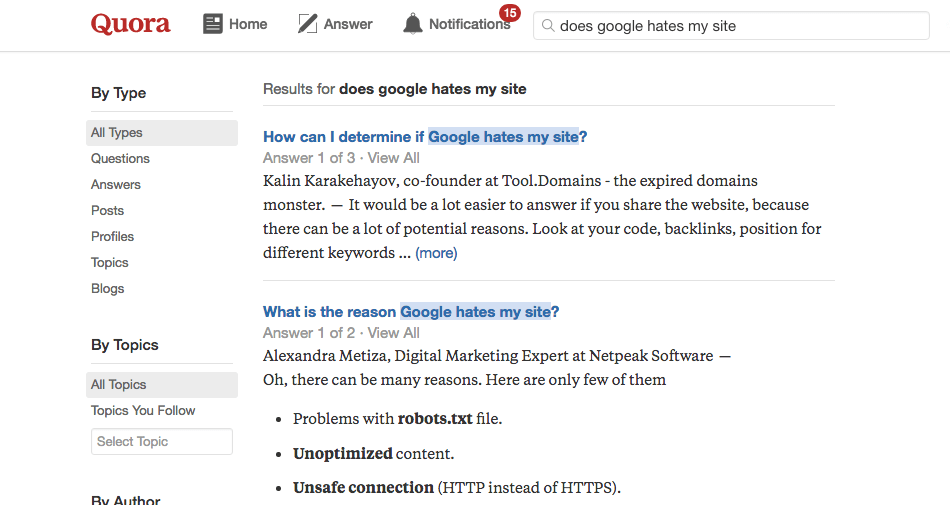The height and width of the screenshot is (505, 950).
Task: Filter results by Posts
Action: pyautogui.click(x=107, y=211)
